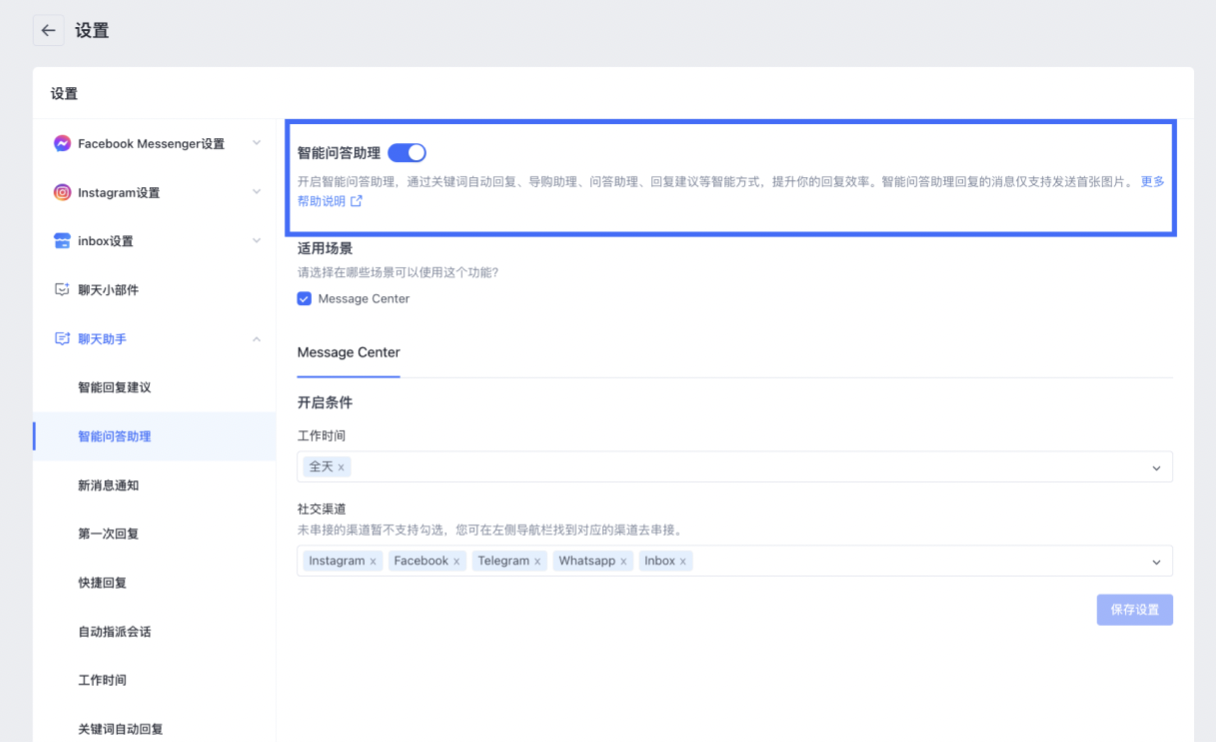Turn off the 智能问答助理 toggle
Screen dimensions: 1216x742
pyautogui.click(x=408, y=151)
